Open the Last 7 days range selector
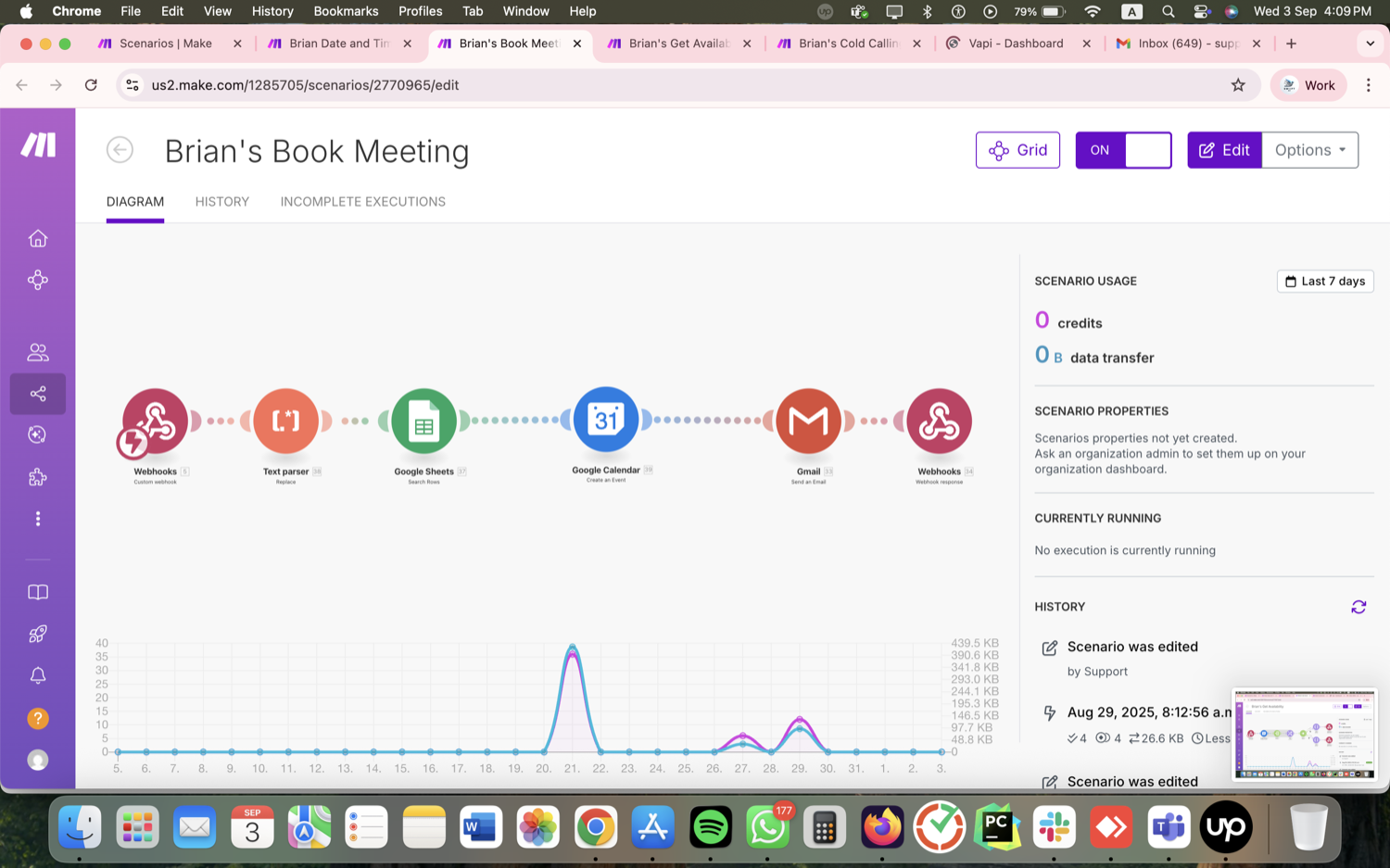The height and width of the screenshot is (868, 1390). tap(1325, 282)
